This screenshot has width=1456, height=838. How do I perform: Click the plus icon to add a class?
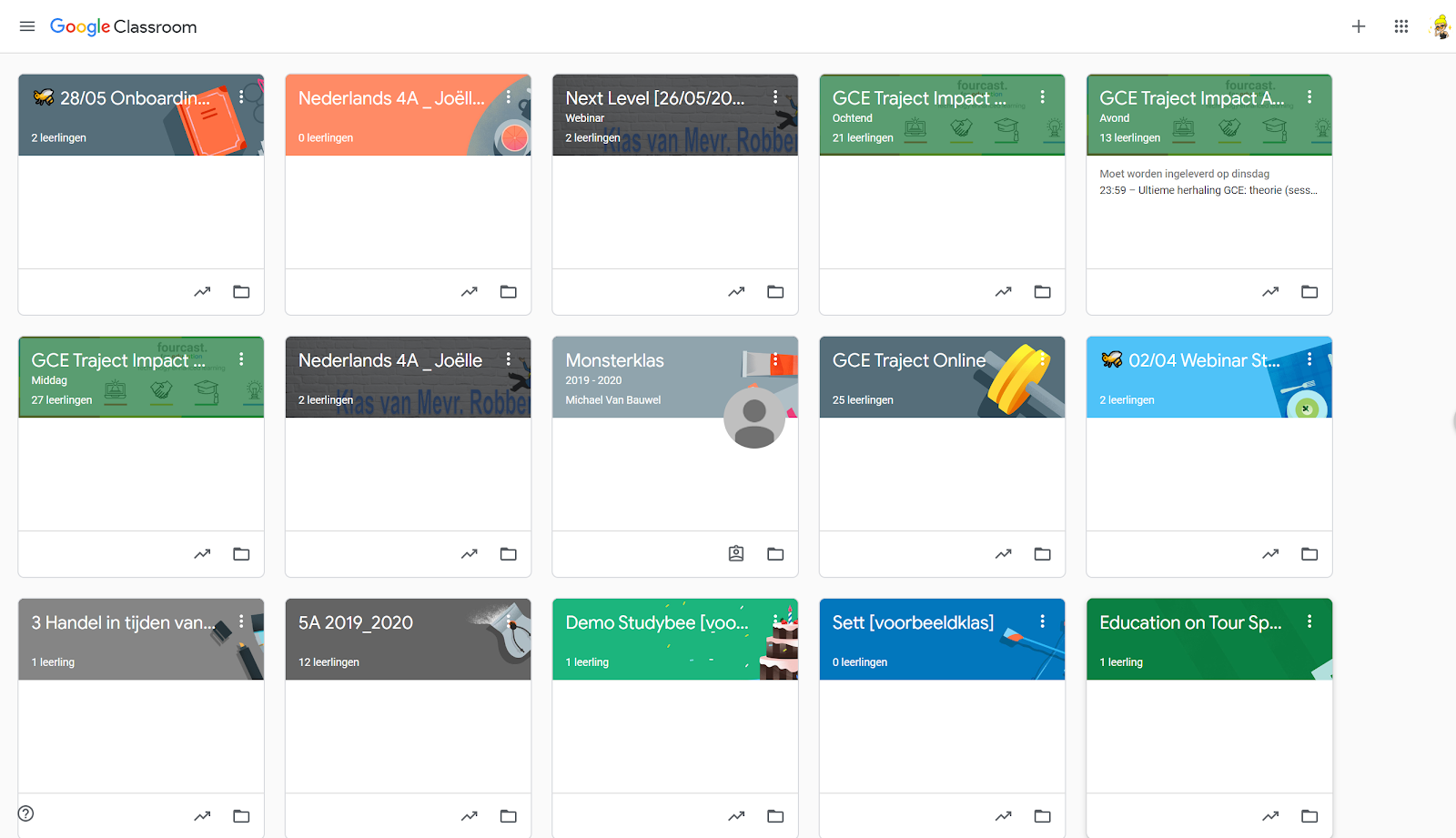click(x=1359, y=26)
